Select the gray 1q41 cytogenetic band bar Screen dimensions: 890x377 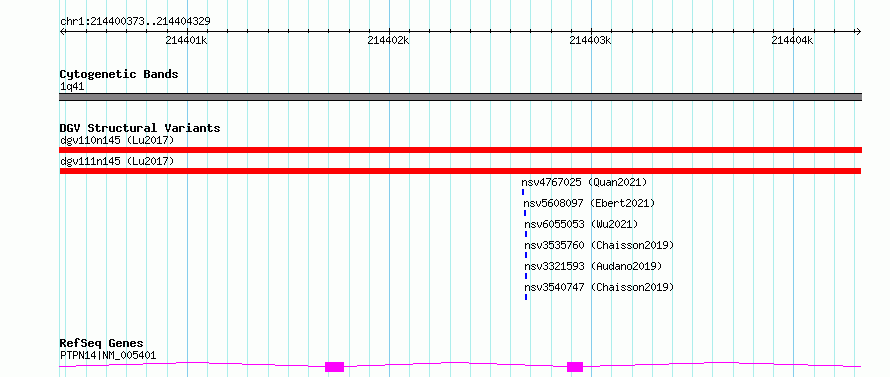click(x=460, y=97)
